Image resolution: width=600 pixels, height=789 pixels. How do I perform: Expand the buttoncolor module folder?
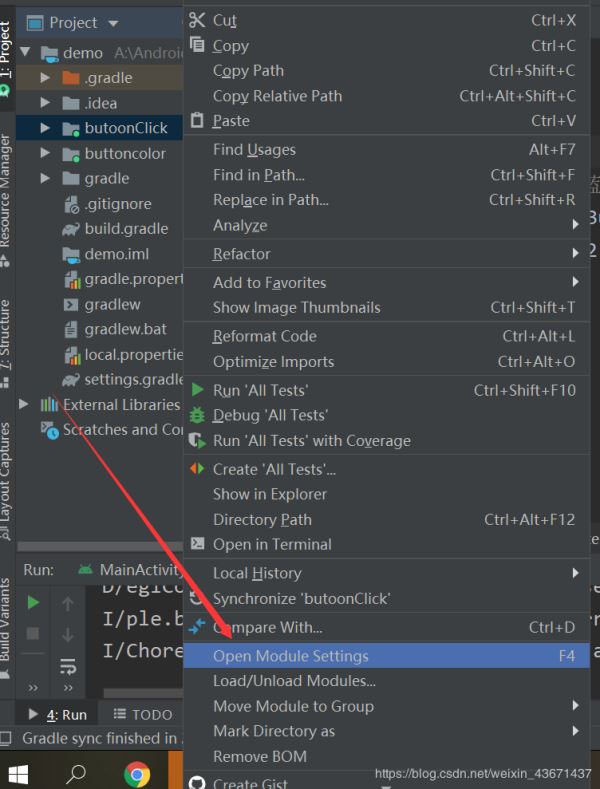point(45,153)
